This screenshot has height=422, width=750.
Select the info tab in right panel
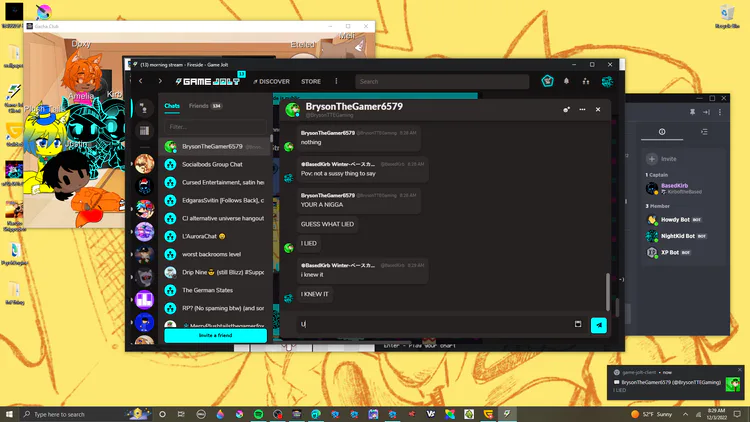[x=662, y=132]
